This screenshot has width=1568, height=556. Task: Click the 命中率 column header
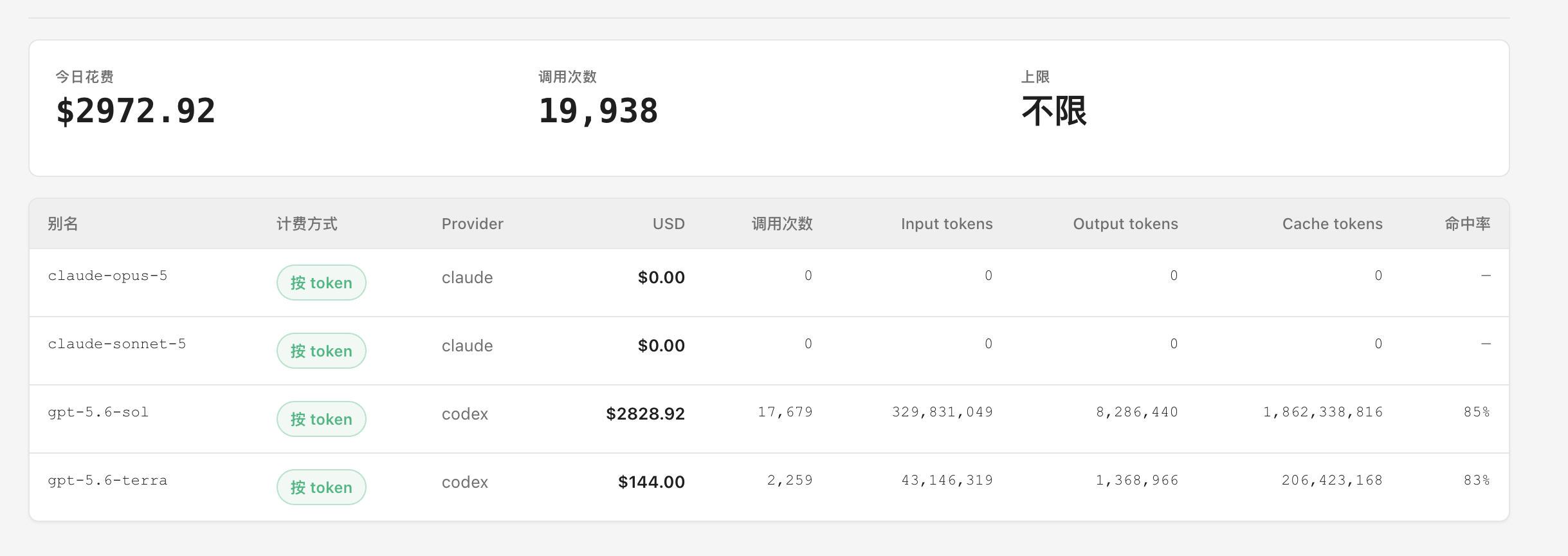[1467, 224]
